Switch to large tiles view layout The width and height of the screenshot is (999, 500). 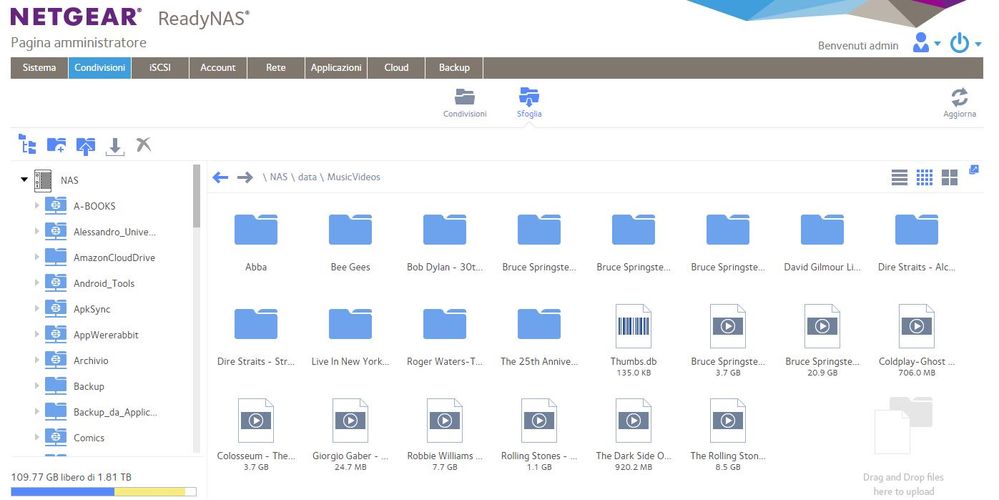pos(949,177)
